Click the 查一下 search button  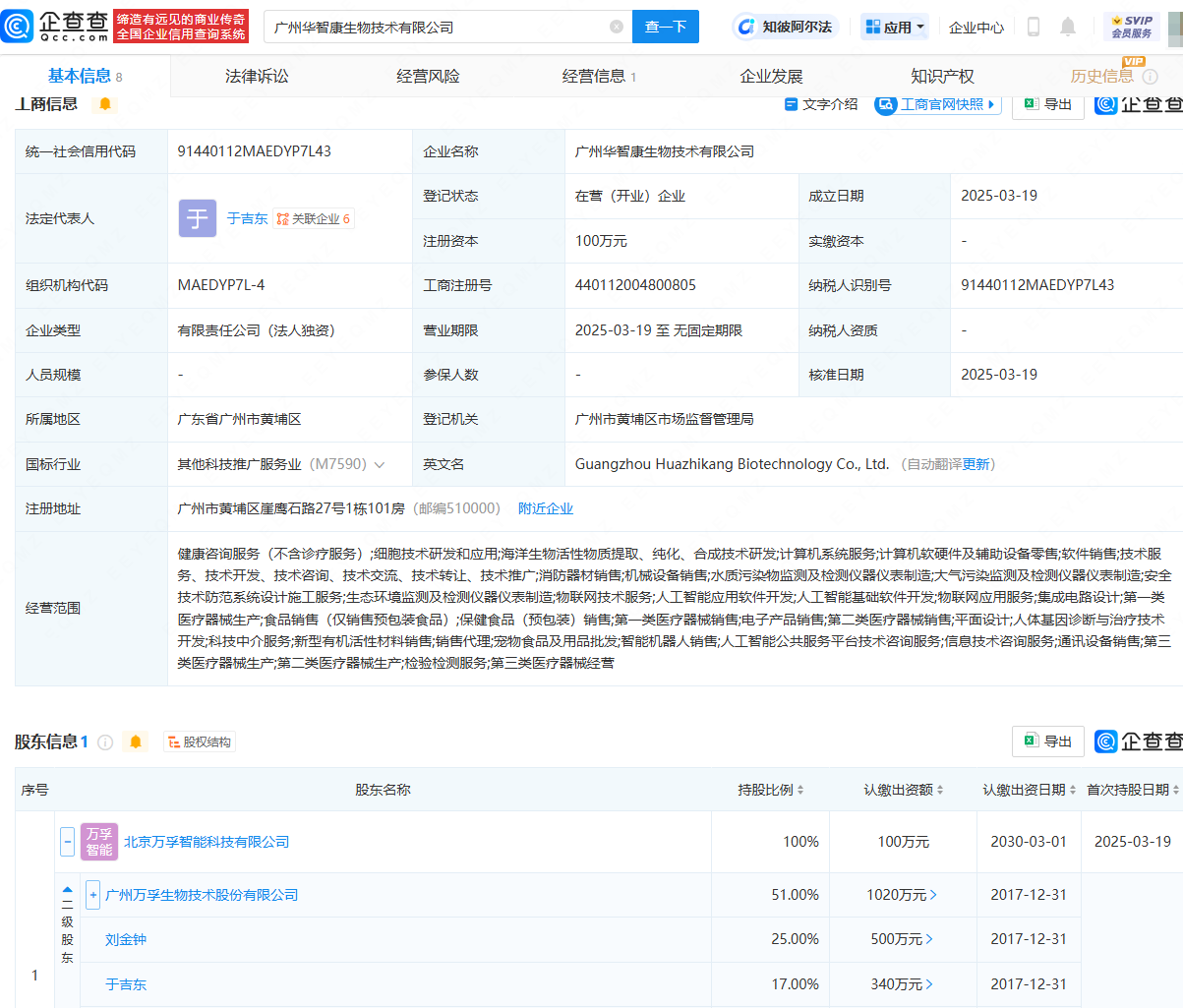(666, 27)
